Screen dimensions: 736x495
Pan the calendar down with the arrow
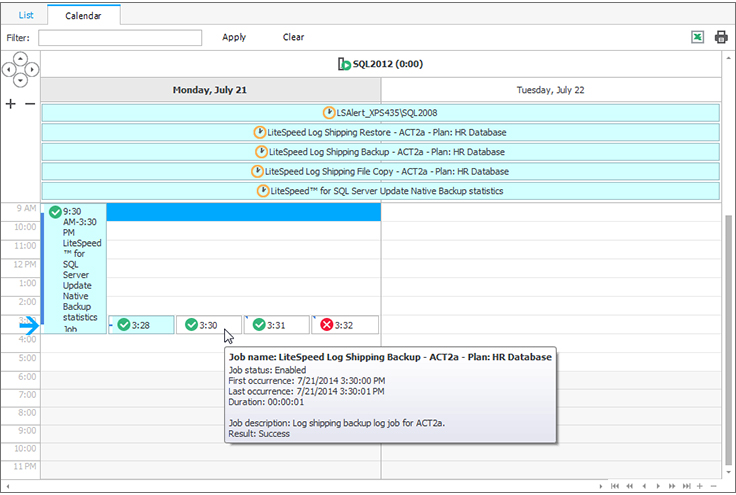pos(20,81)
